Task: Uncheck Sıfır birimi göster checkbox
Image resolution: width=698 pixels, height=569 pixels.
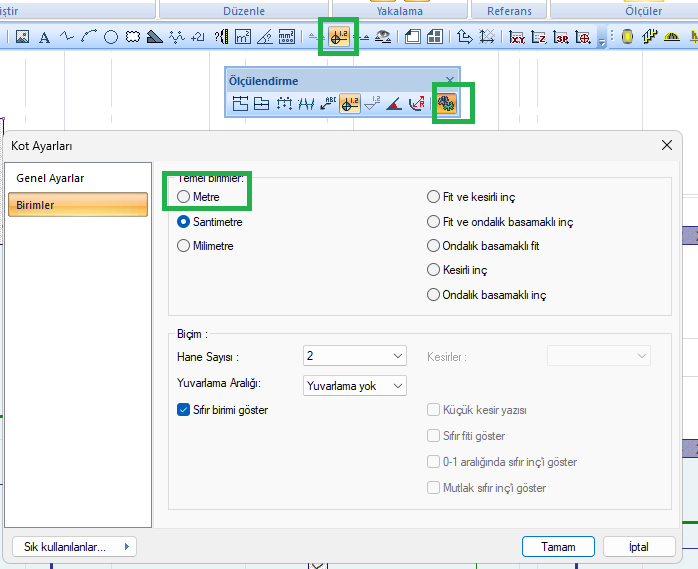Action: [184, 409]
